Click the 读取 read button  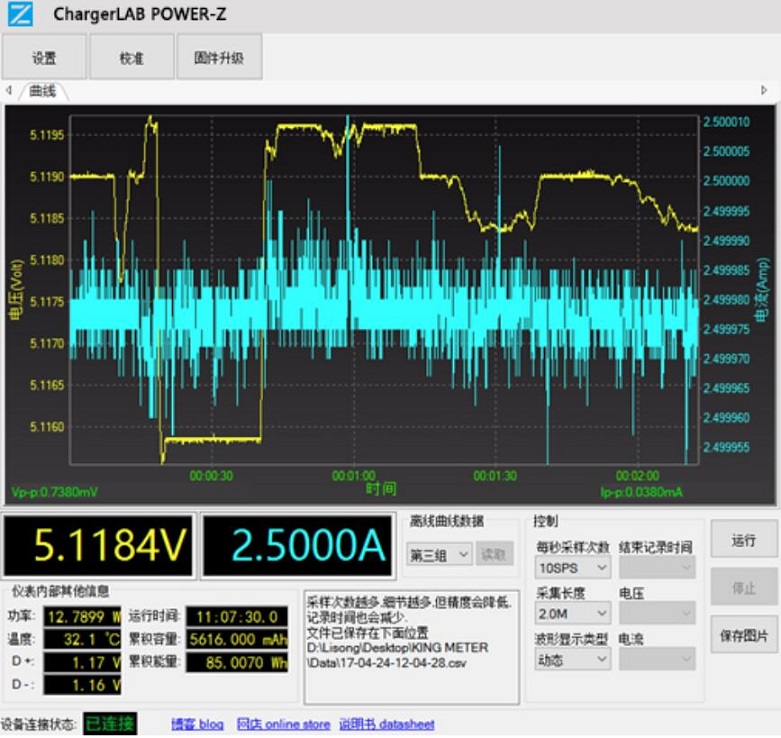click(494, 554)
